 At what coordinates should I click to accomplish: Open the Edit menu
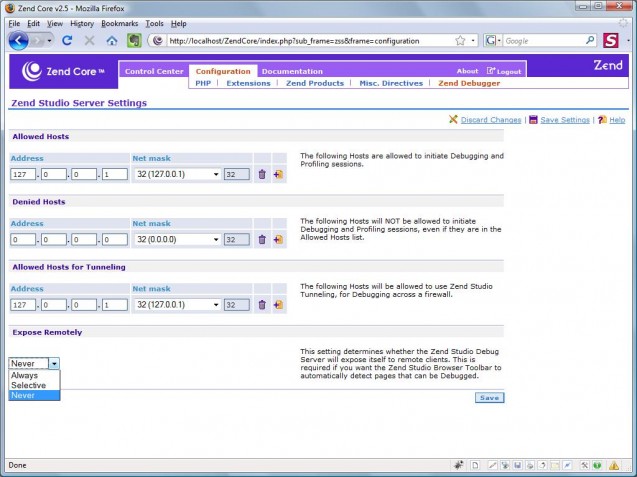[33, 24]
